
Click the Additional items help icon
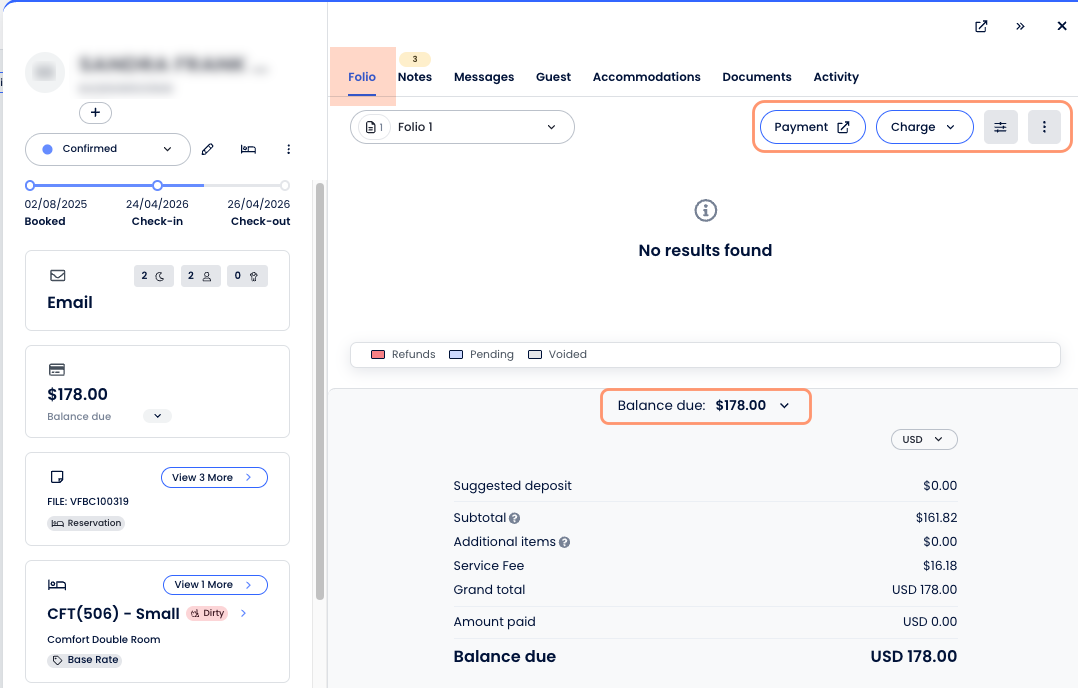pyautogui.click(x=564, y=542)
